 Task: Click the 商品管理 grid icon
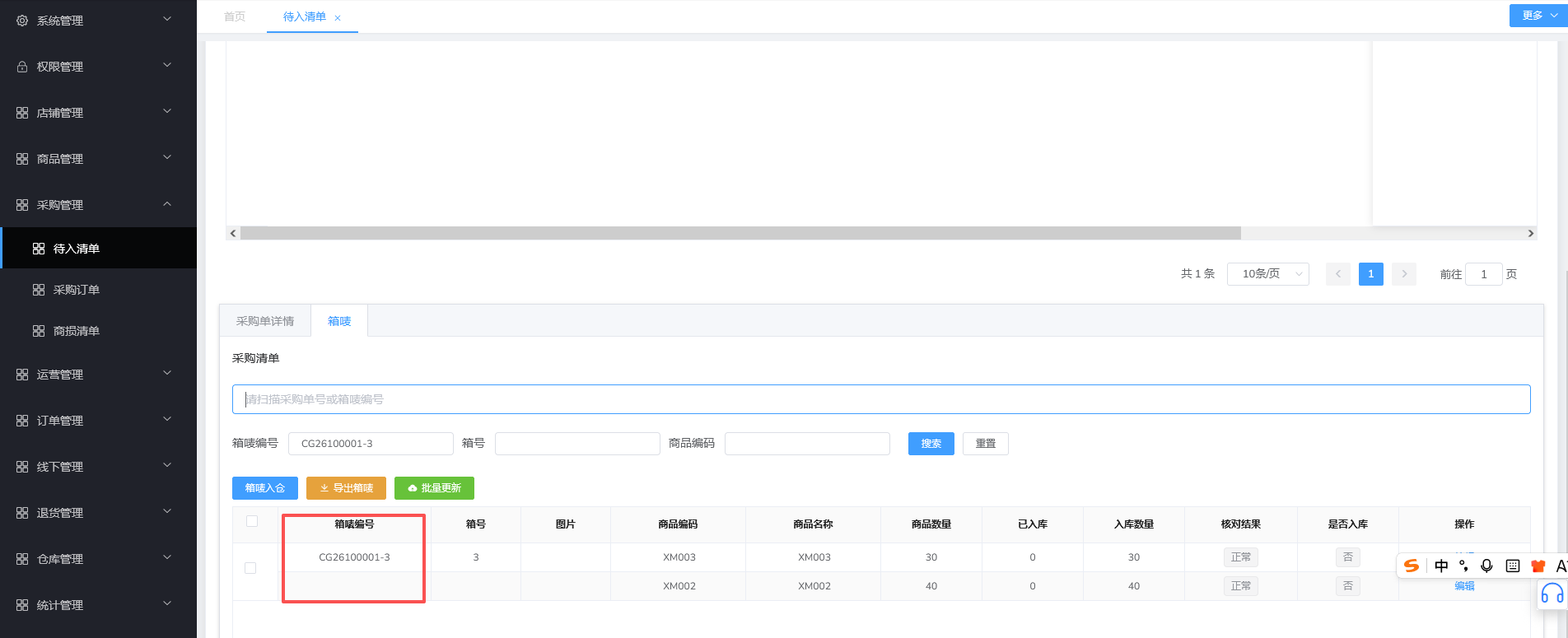pyautogui.click(x=22, y=159)
